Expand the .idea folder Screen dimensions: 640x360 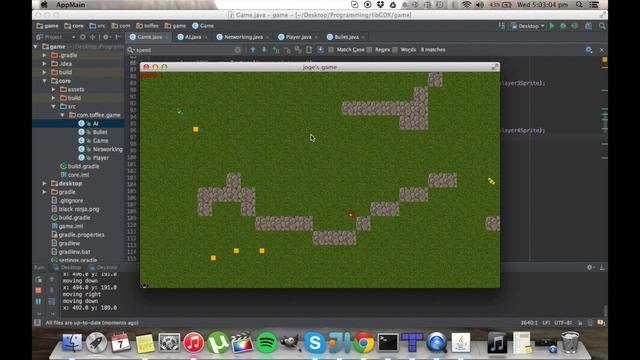(x=44, y=64)
